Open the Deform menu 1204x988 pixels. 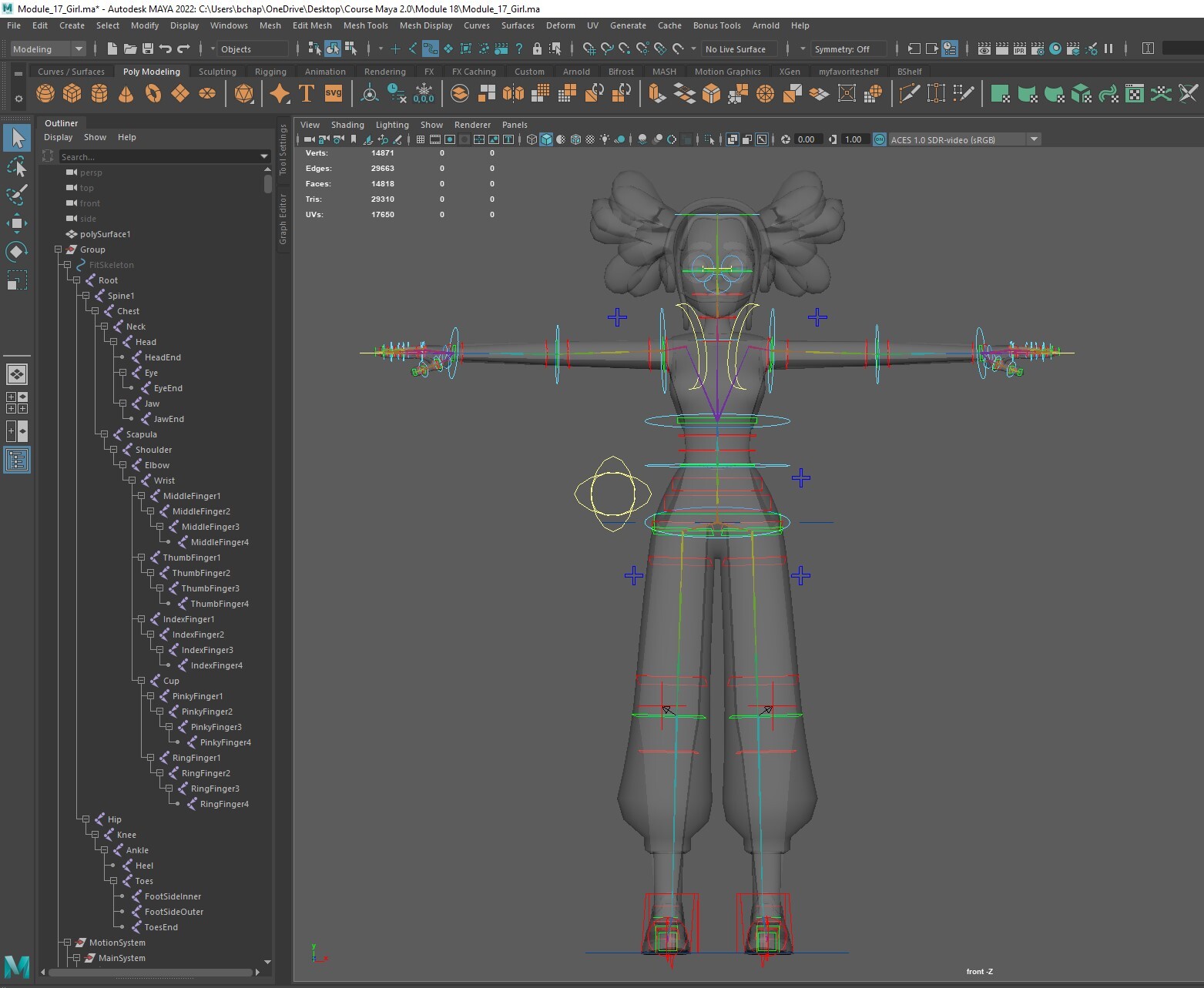pyautogui.click(x=560, y=25)
